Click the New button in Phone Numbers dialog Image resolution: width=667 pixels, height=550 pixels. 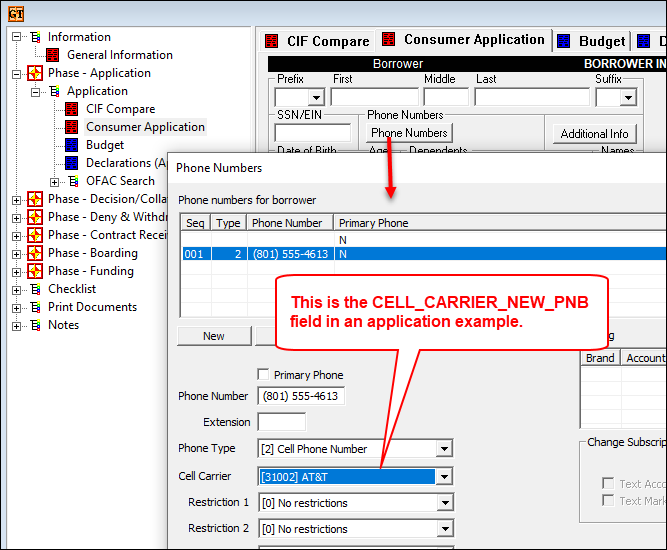tap(214, 336)
